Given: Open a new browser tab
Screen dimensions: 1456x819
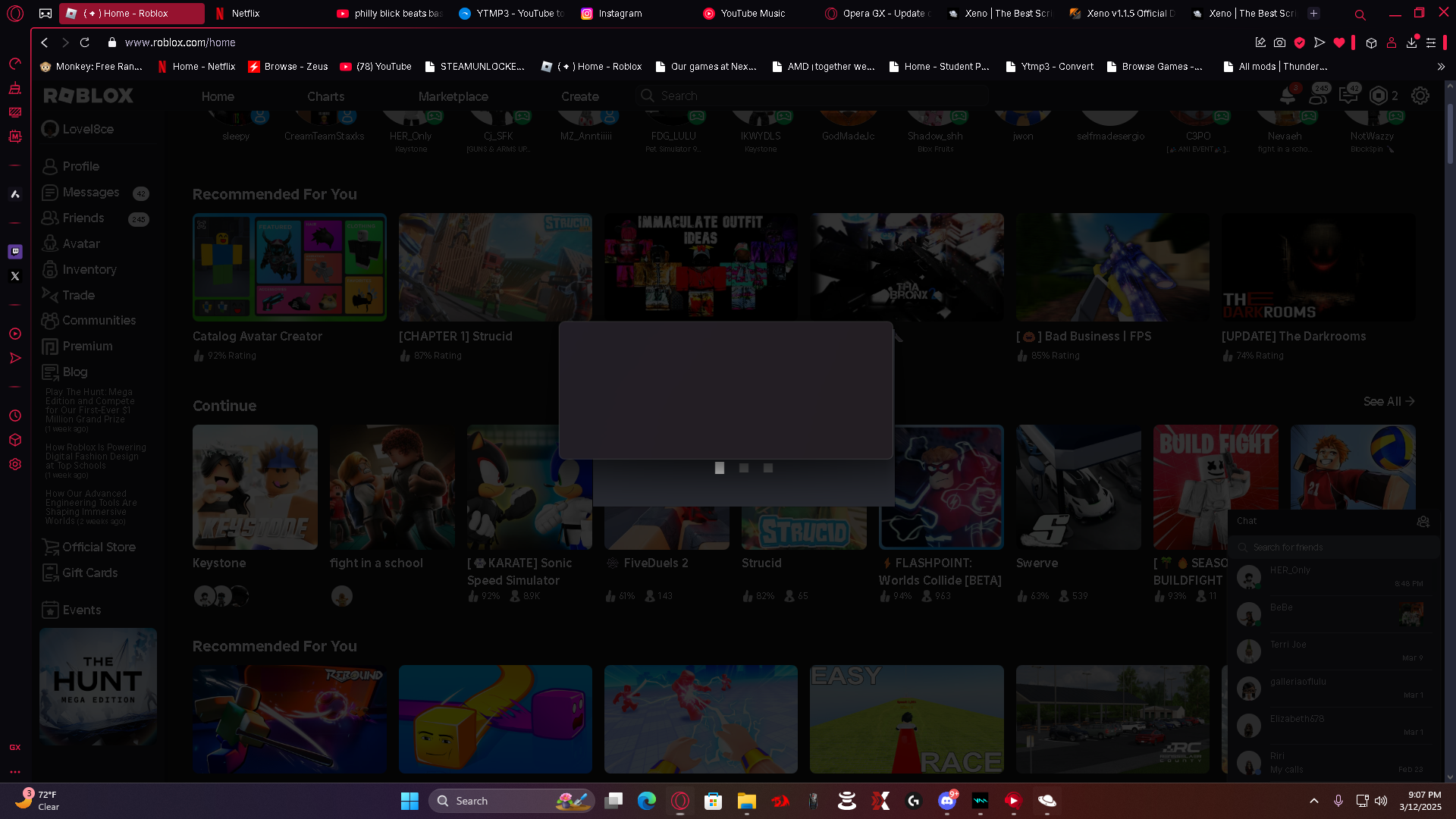Looking at the screenshot, I should point(1314,13).
